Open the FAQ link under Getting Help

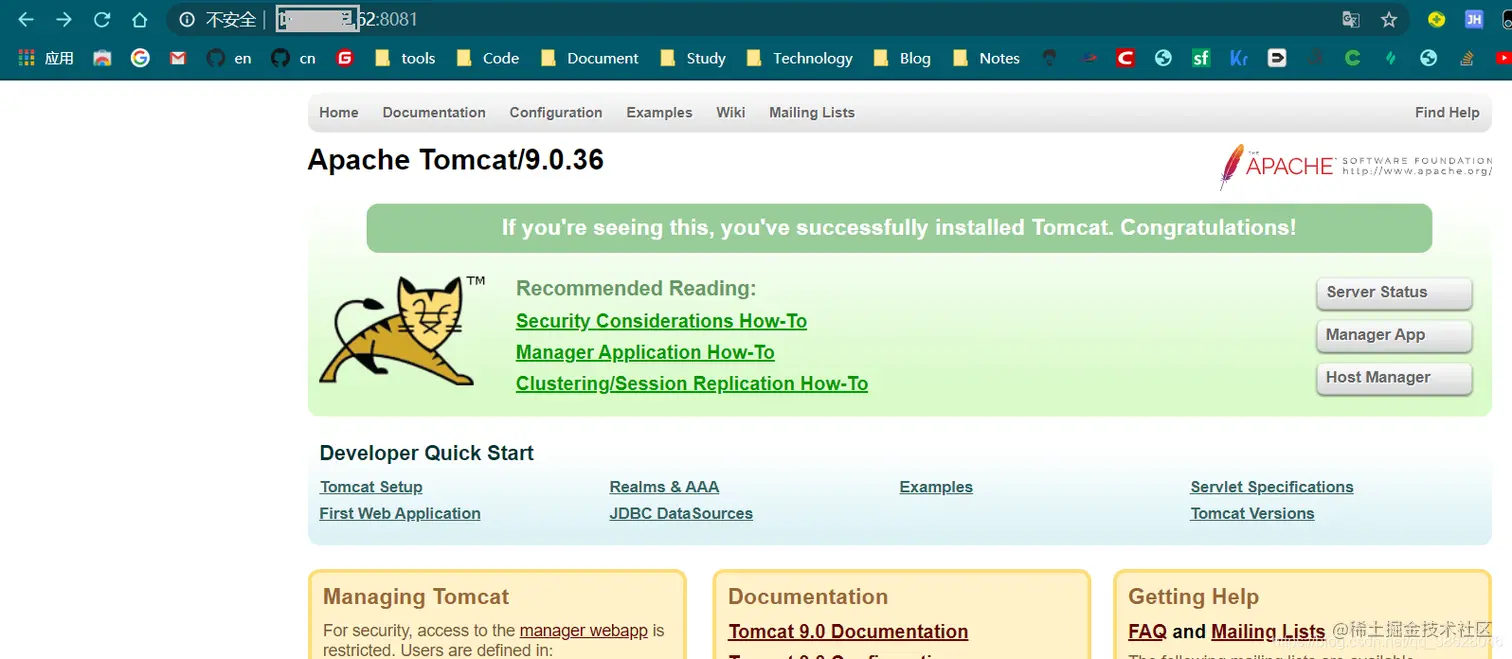tap(1147, 632)
